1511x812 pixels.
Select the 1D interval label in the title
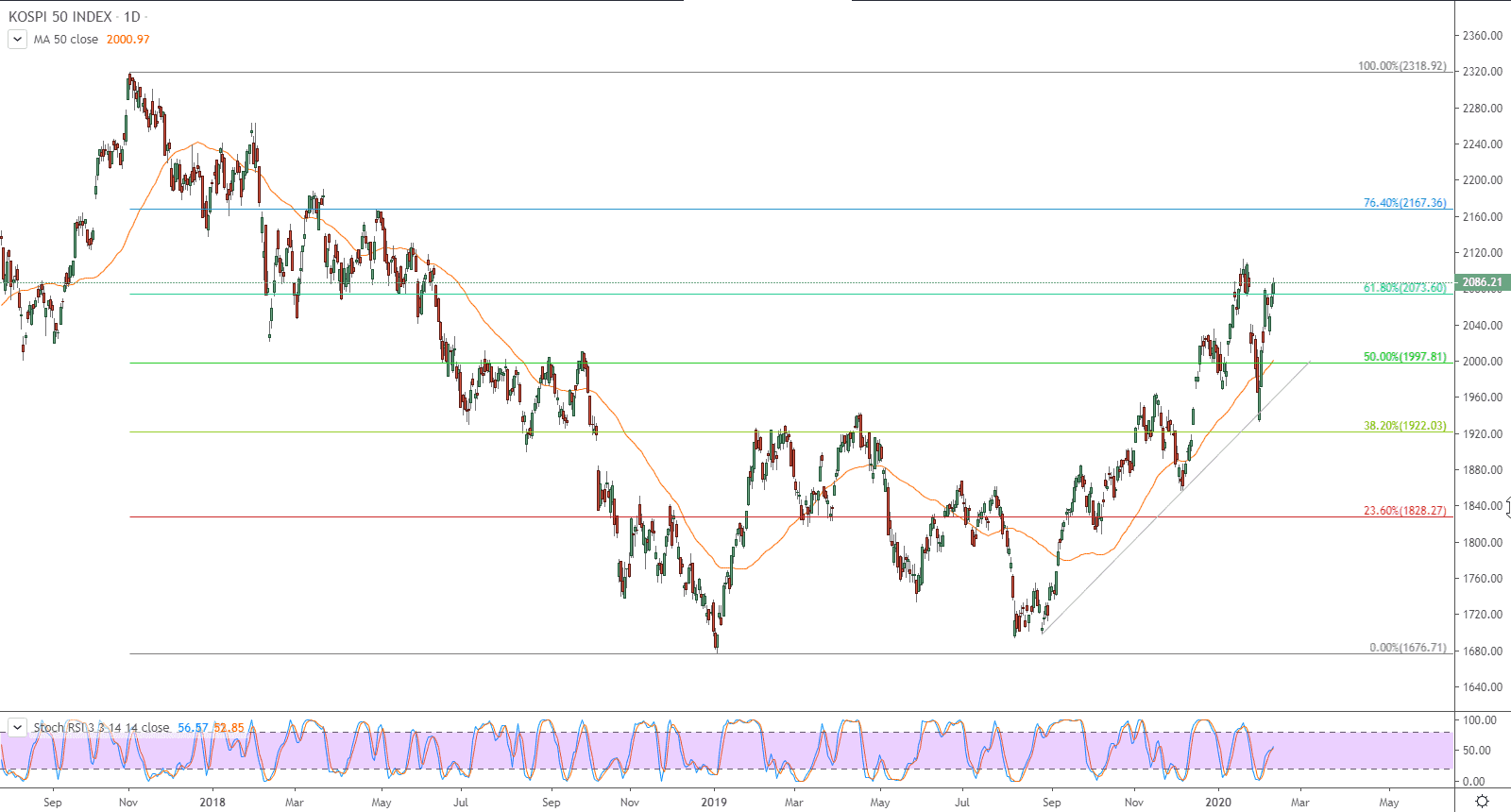coord(132,17)
